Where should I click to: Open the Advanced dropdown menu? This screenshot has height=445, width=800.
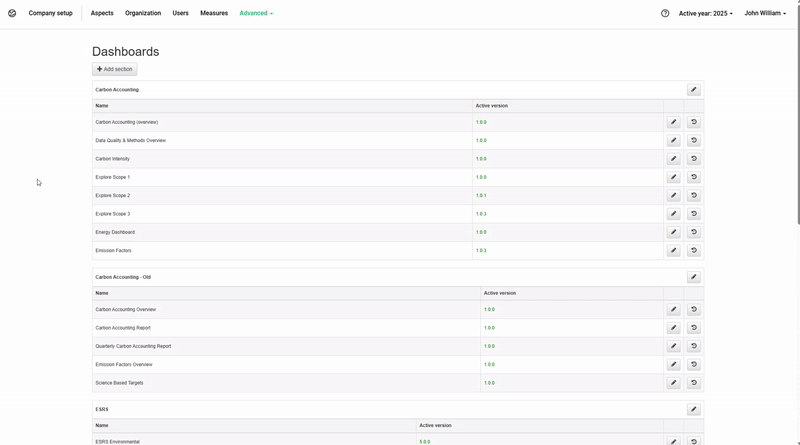click(x=256, y=13)
